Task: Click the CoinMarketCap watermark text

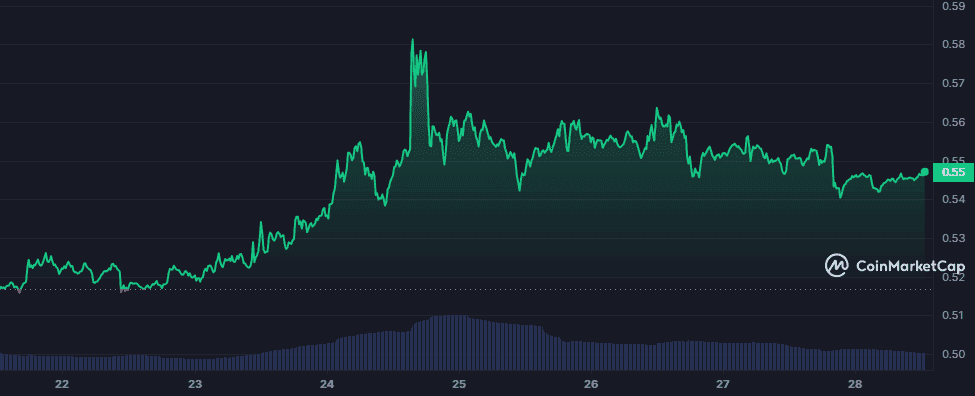Action: (x=910, y=266)
